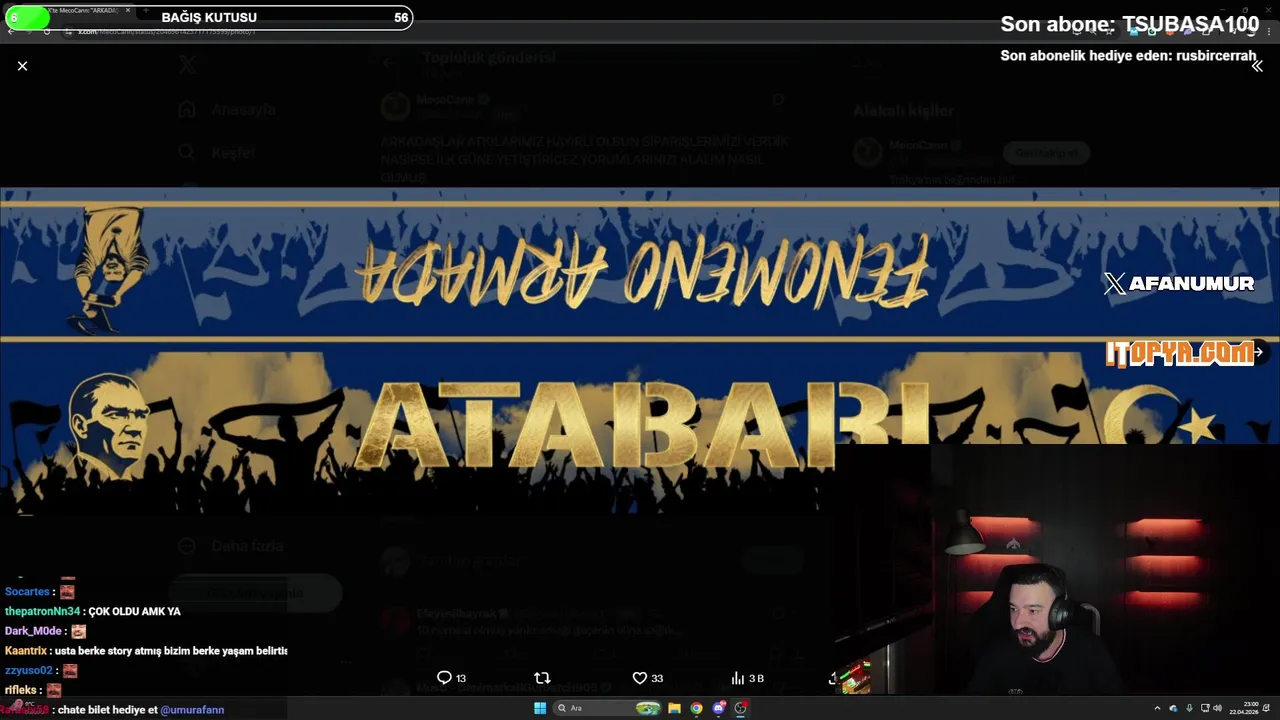This screenshot has width=1280, height=720.
Task: Close the MecoCann browser tab
Action: 128,10
